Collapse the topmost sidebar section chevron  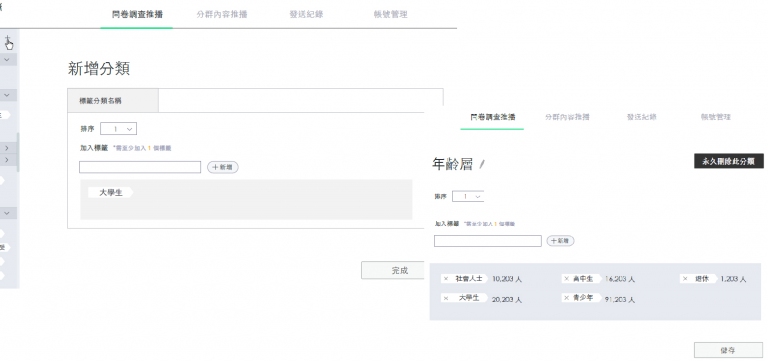coord(7,60)
